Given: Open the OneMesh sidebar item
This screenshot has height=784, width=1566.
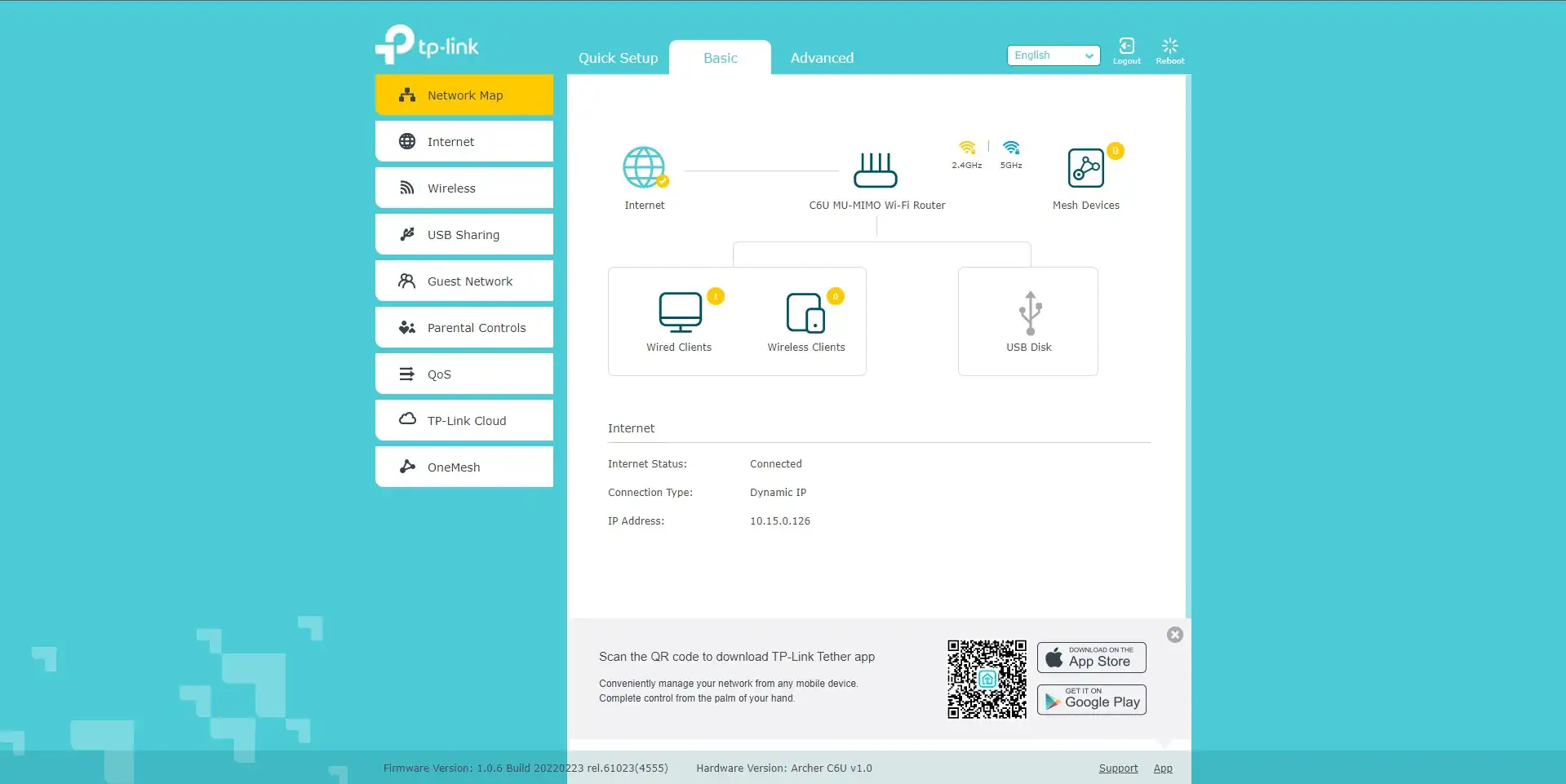Looking at the screenshot, I should coord(464,467).
